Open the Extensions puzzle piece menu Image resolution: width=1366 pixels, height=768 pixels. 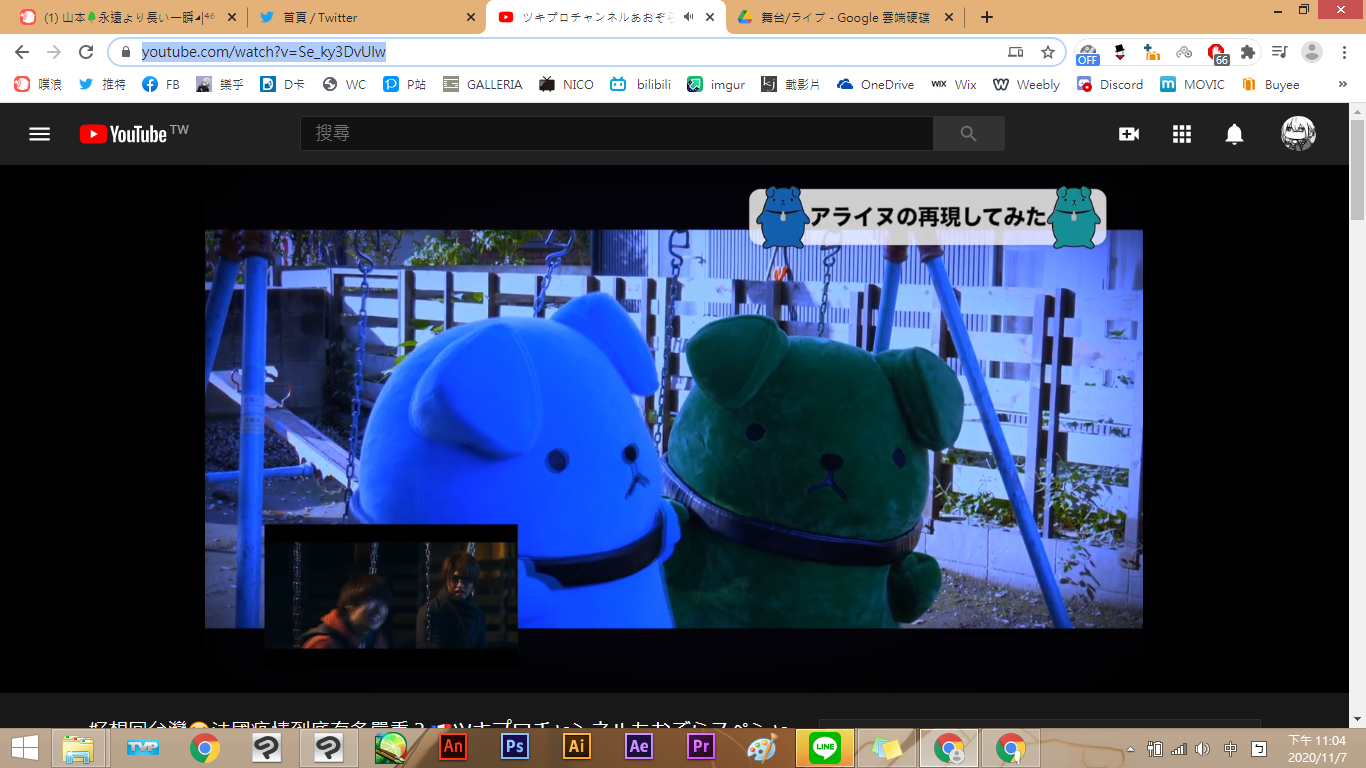tap(1248, 52)
